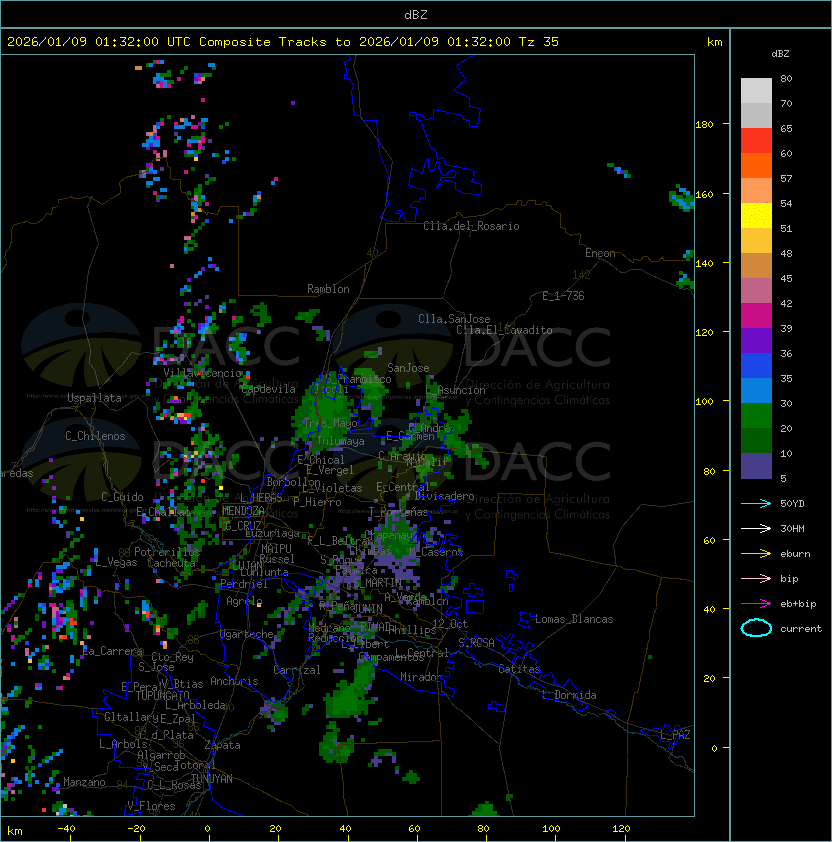Click the '50YD' legend label
Viewport: 832px width, 842px height.
click(x=792, y=504)
